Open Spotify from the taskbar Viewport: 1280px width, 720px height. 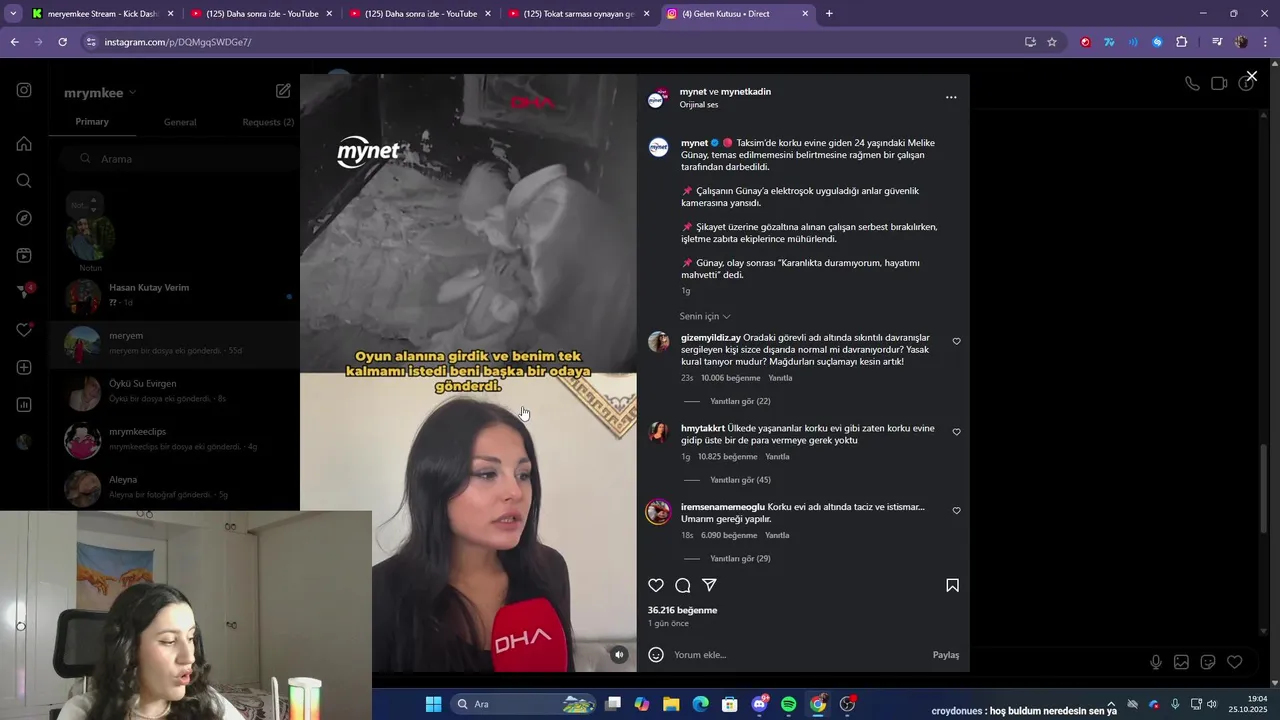[788, 704]
